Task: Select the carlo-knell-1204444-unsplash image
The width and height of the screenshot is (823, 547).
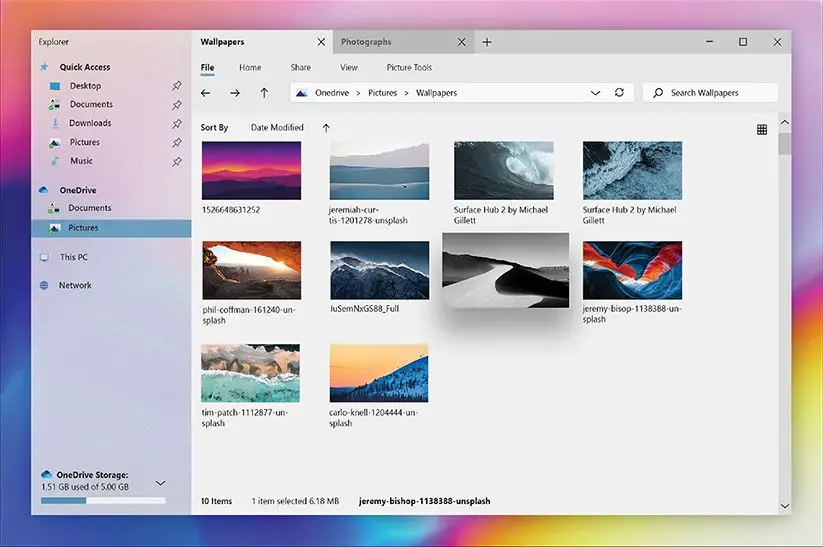Action: (379, 373)
